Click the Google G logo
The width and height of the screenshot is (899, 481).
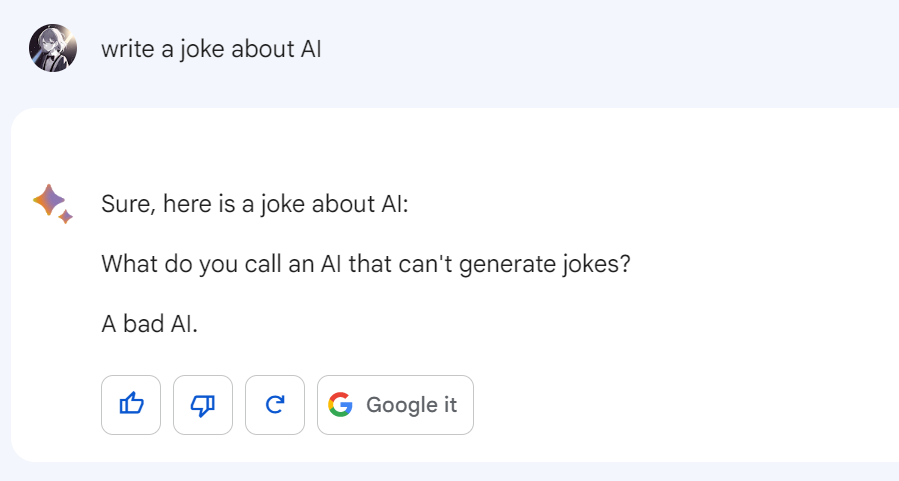tap(340, 405)
